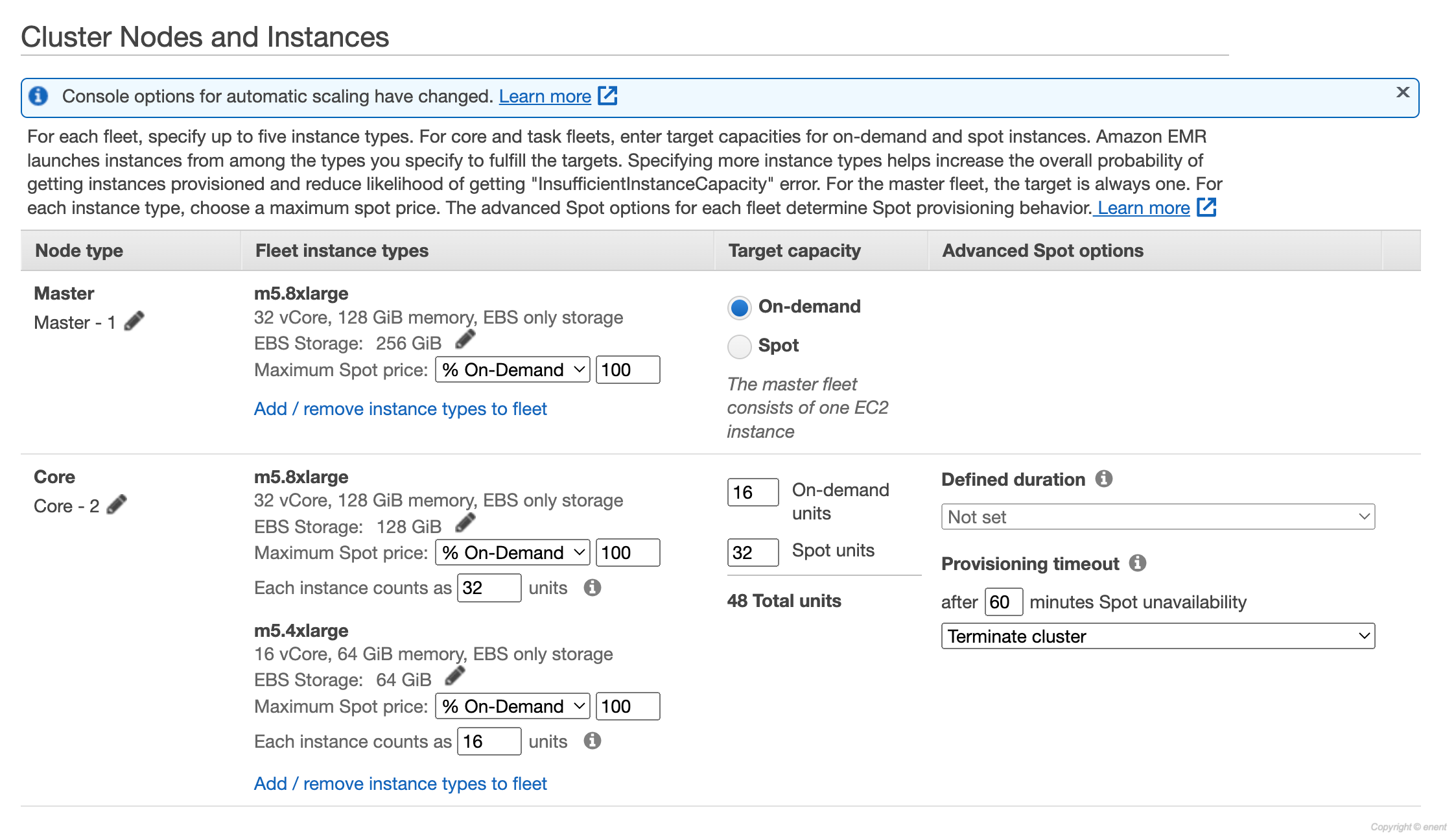Edit the 64 GiB EBS Storage pencil icon
1456x834 pixels.
(455, 676)
